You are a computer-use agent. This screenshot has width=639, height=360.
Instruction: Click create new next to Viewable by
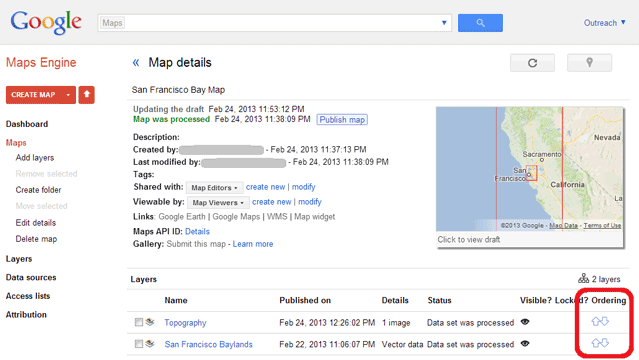pos(271,202)
